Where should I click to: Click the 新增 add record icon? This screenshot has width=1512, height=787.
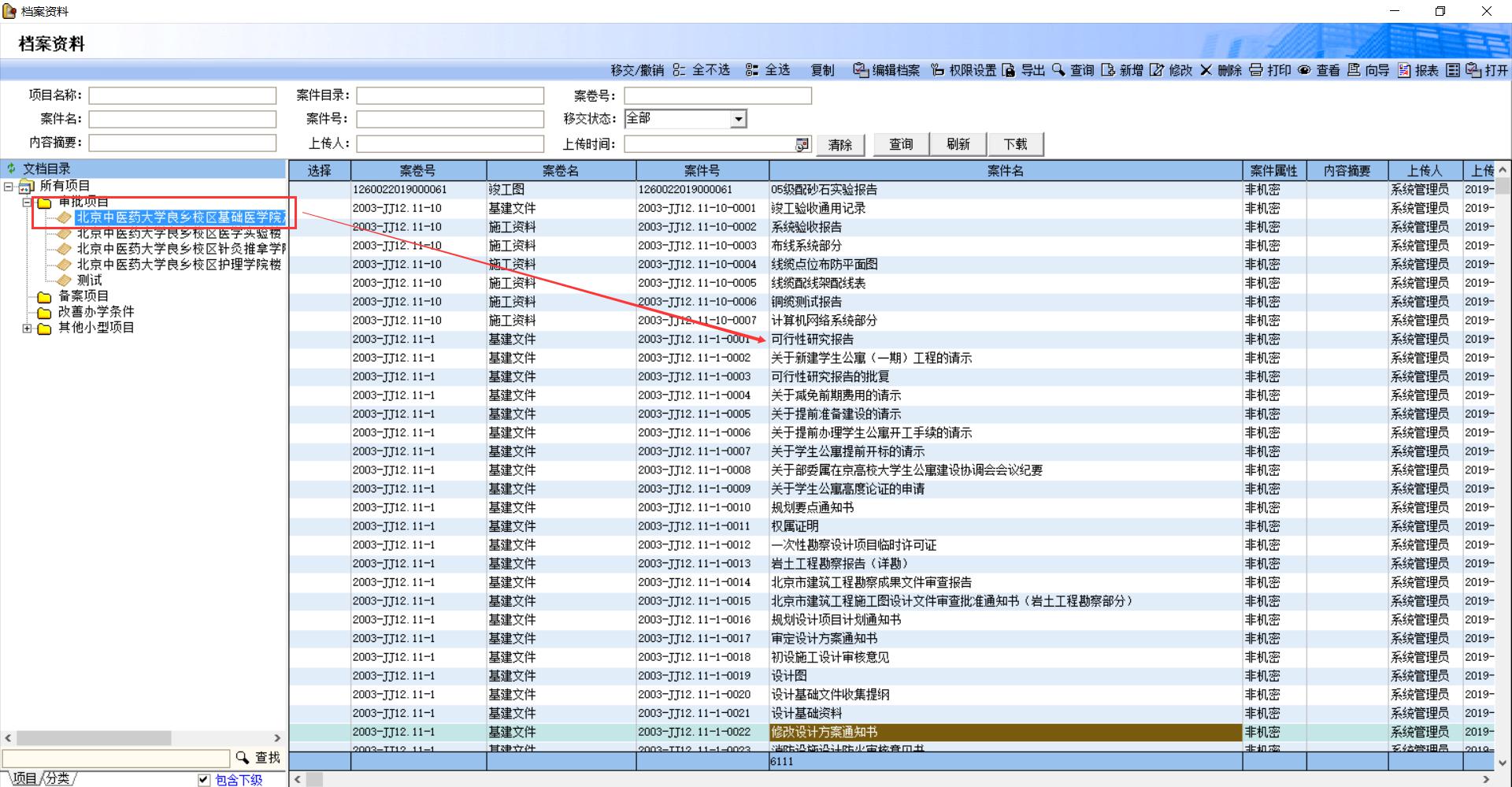coord(1108,70)
